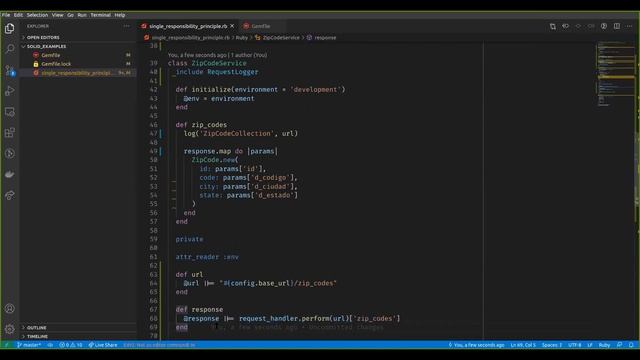Open the View menu
This screenshot has height=360, width=640.
coord(58,15)
